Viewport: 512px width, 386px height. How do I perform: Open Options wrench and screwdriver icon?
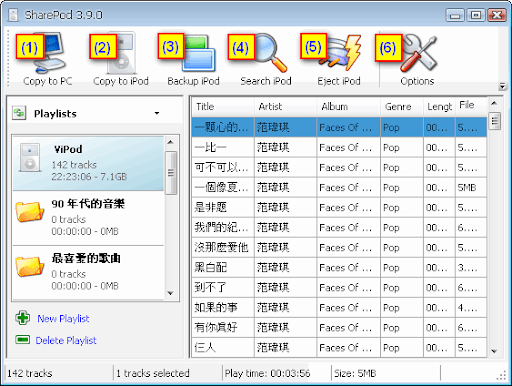(419, 53)
